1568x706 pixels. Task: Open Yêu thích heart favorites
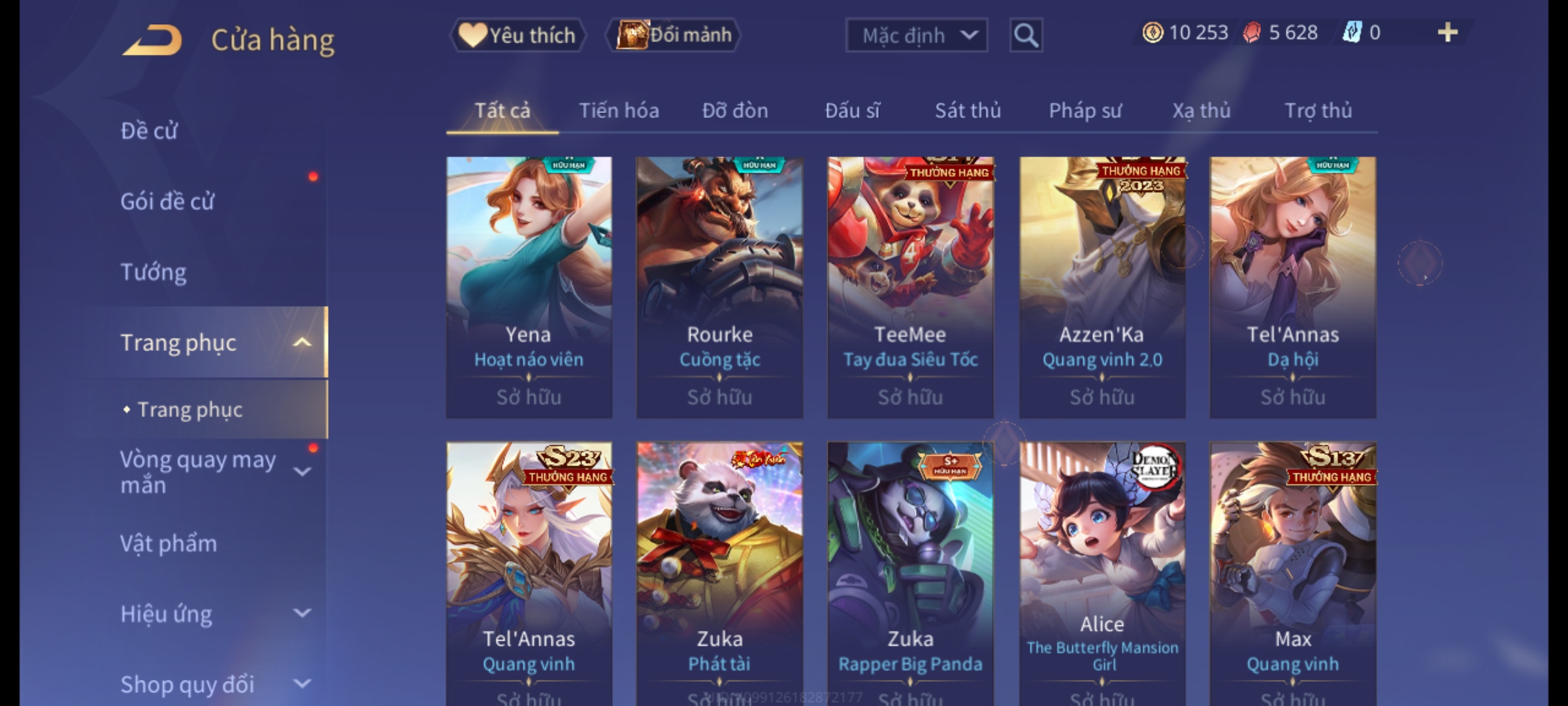[x=517, y=35]
